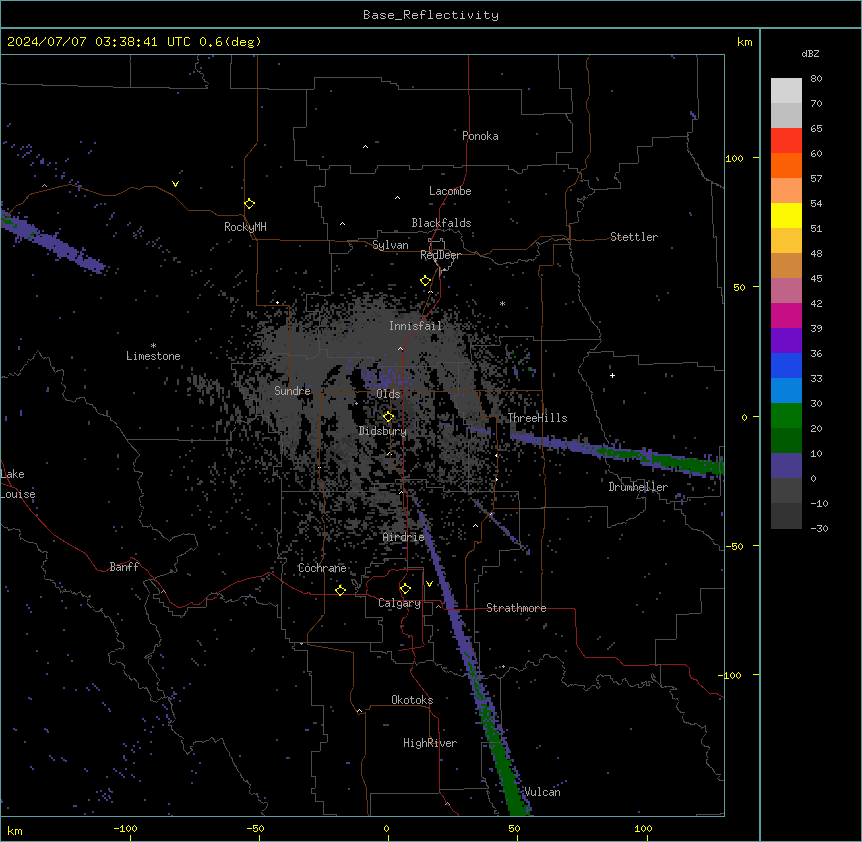The width and height of the screenshot is (862, 842).
Task: Select the Lacombe city label
Action: (x=450, y=191)
